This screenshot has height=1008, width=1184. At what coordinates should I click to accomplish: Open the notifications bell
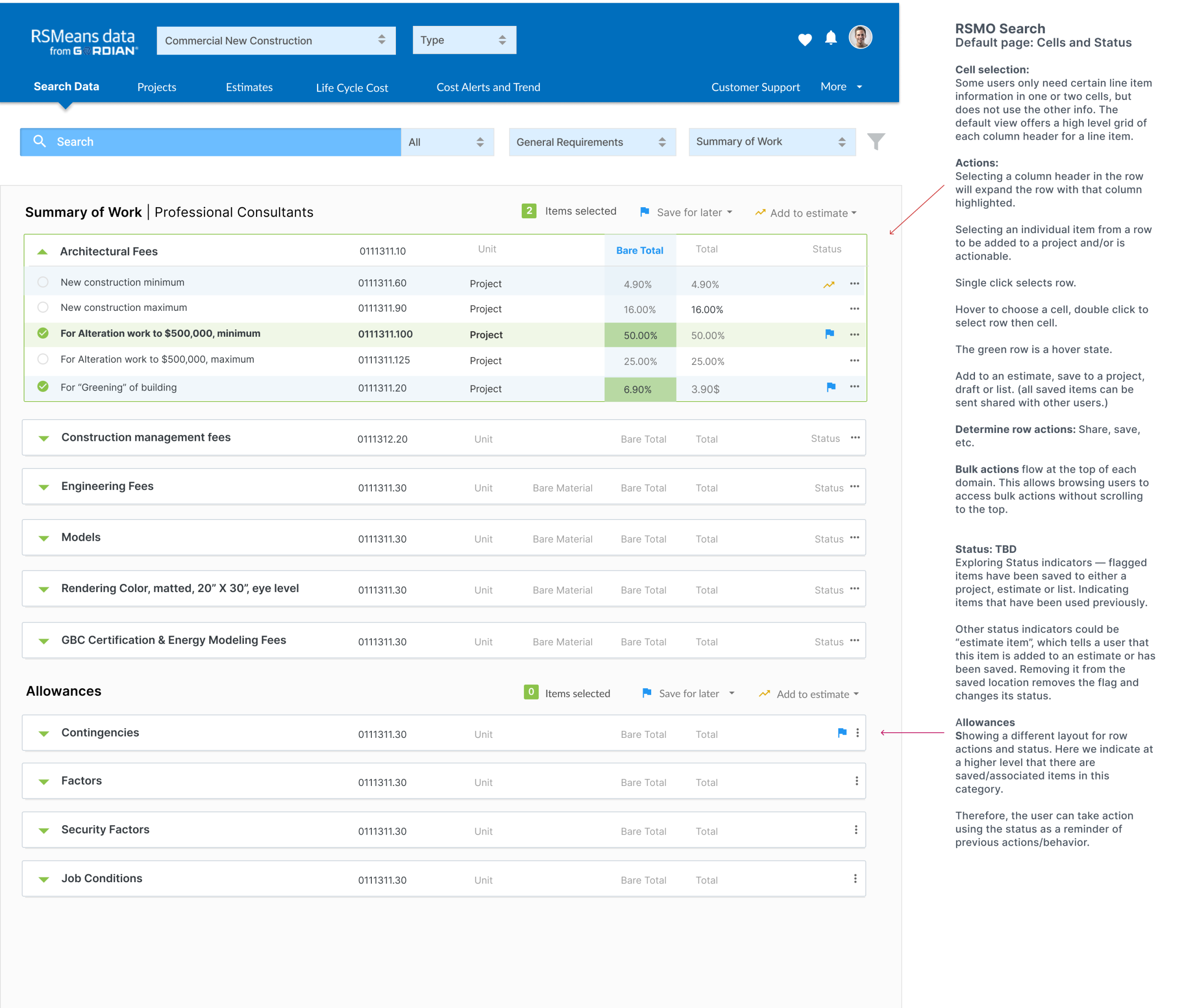pyautogui.click(x=831, y=38)
